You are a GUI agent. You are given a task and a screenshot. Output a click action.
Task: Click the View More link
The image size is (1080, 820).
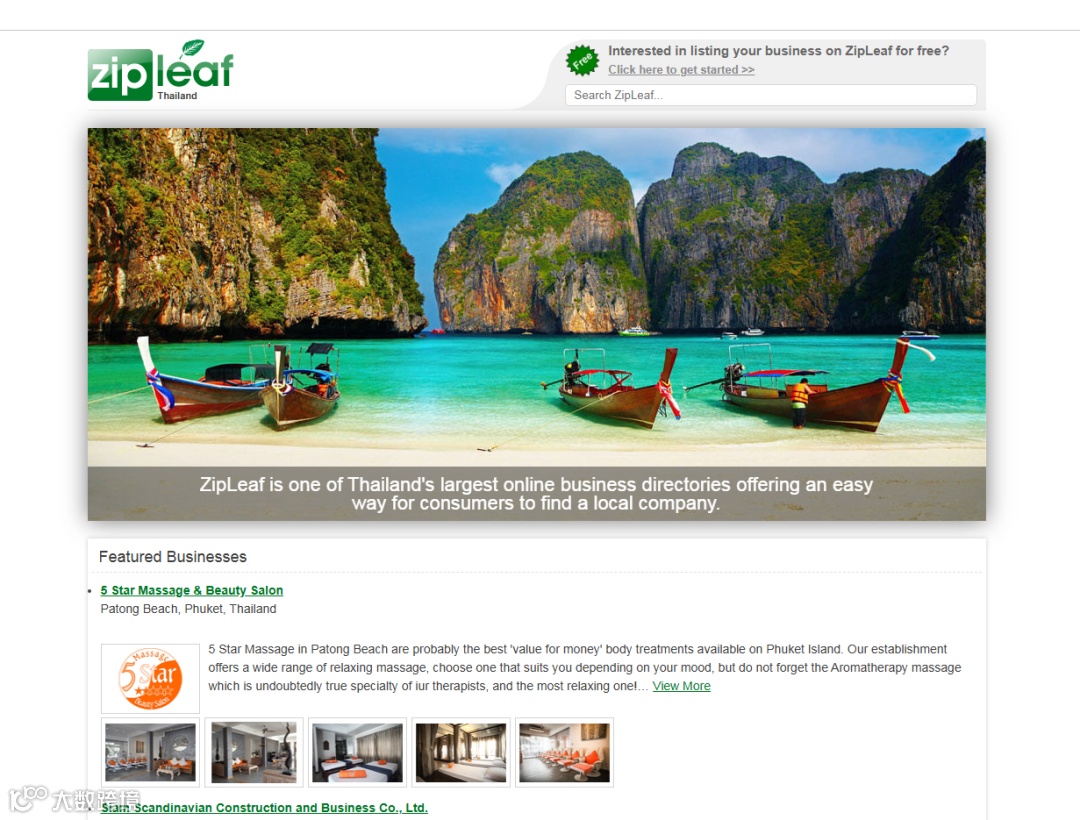click(681, 686)
